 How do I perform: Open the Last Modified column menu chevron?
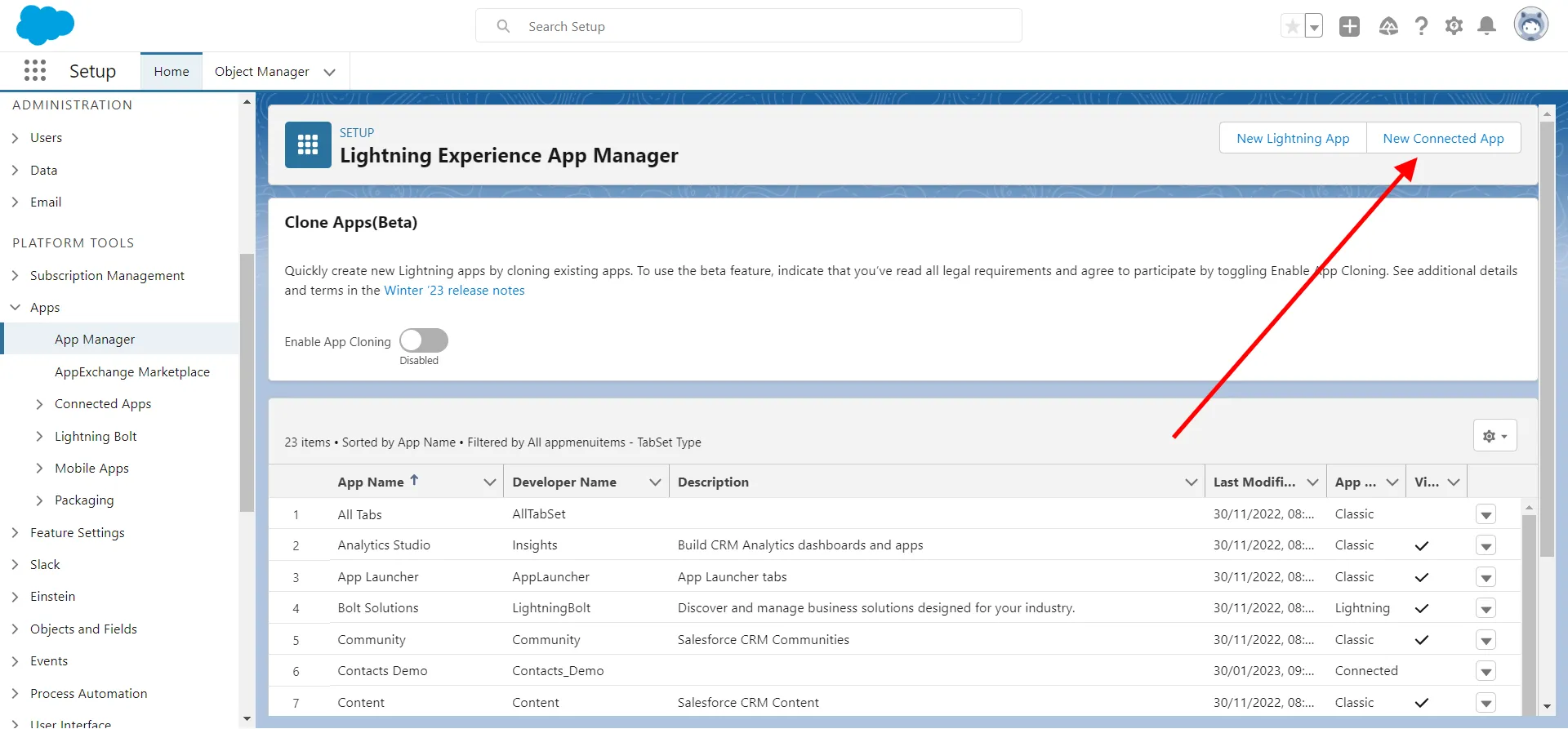point(1312,482)
